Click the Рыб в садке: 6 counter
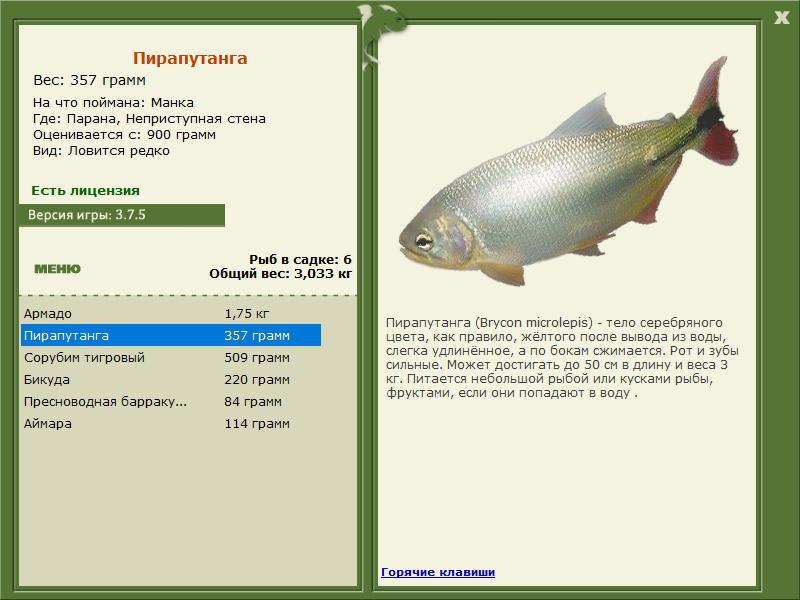 (x=301, y=260)
